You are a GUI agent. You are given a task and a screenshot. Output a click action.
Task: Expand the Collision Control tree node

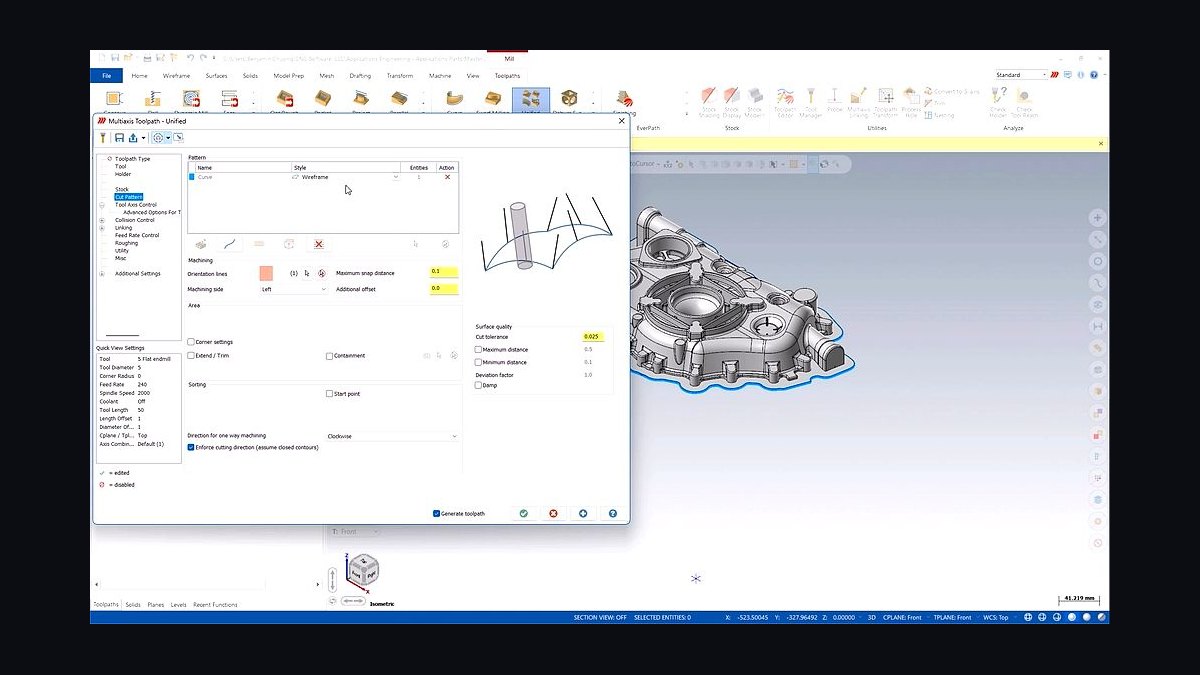tap(102, 220)
